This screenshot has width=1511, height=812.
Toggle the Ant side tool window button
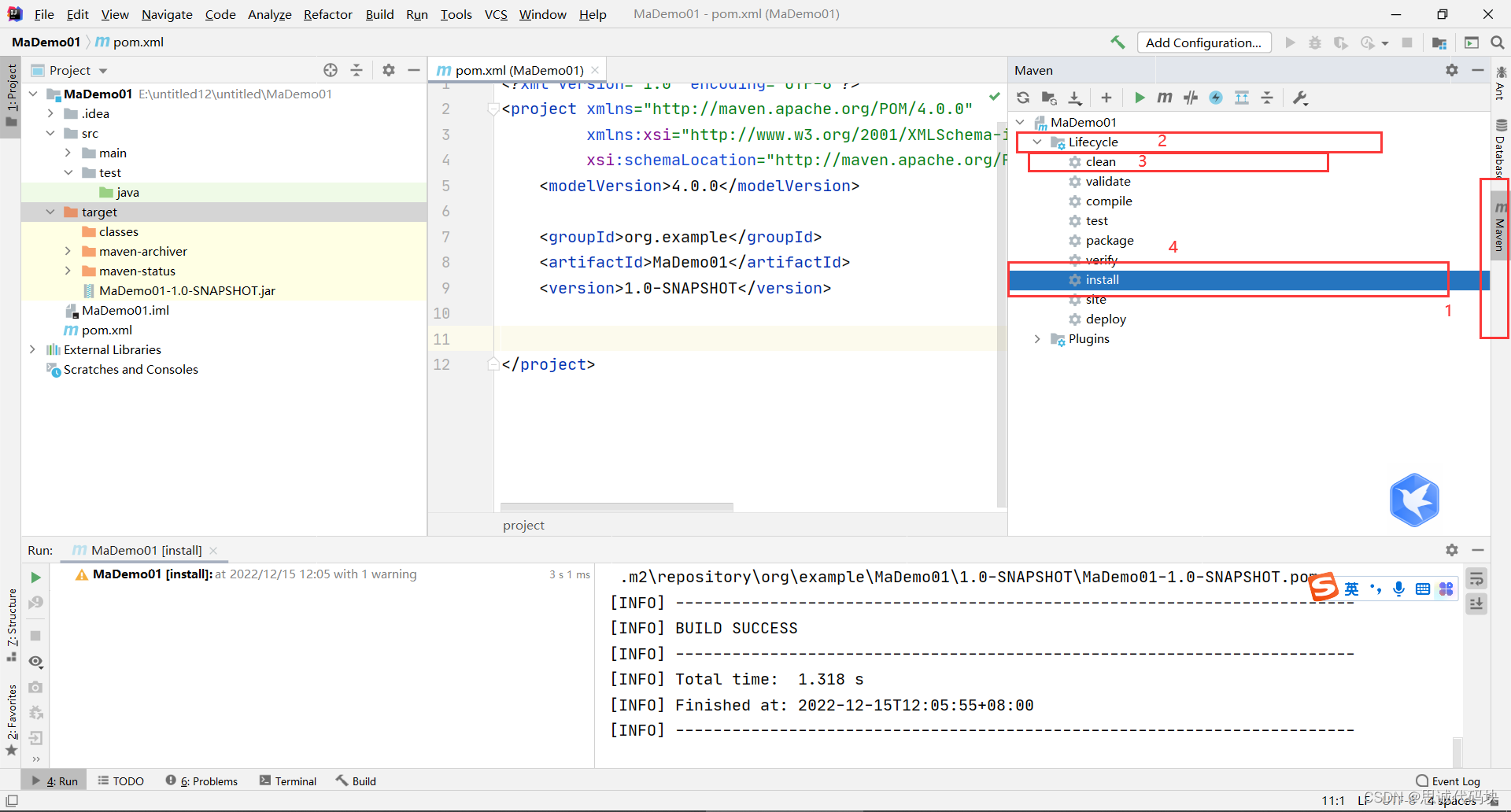click(x=1501, y=83)
